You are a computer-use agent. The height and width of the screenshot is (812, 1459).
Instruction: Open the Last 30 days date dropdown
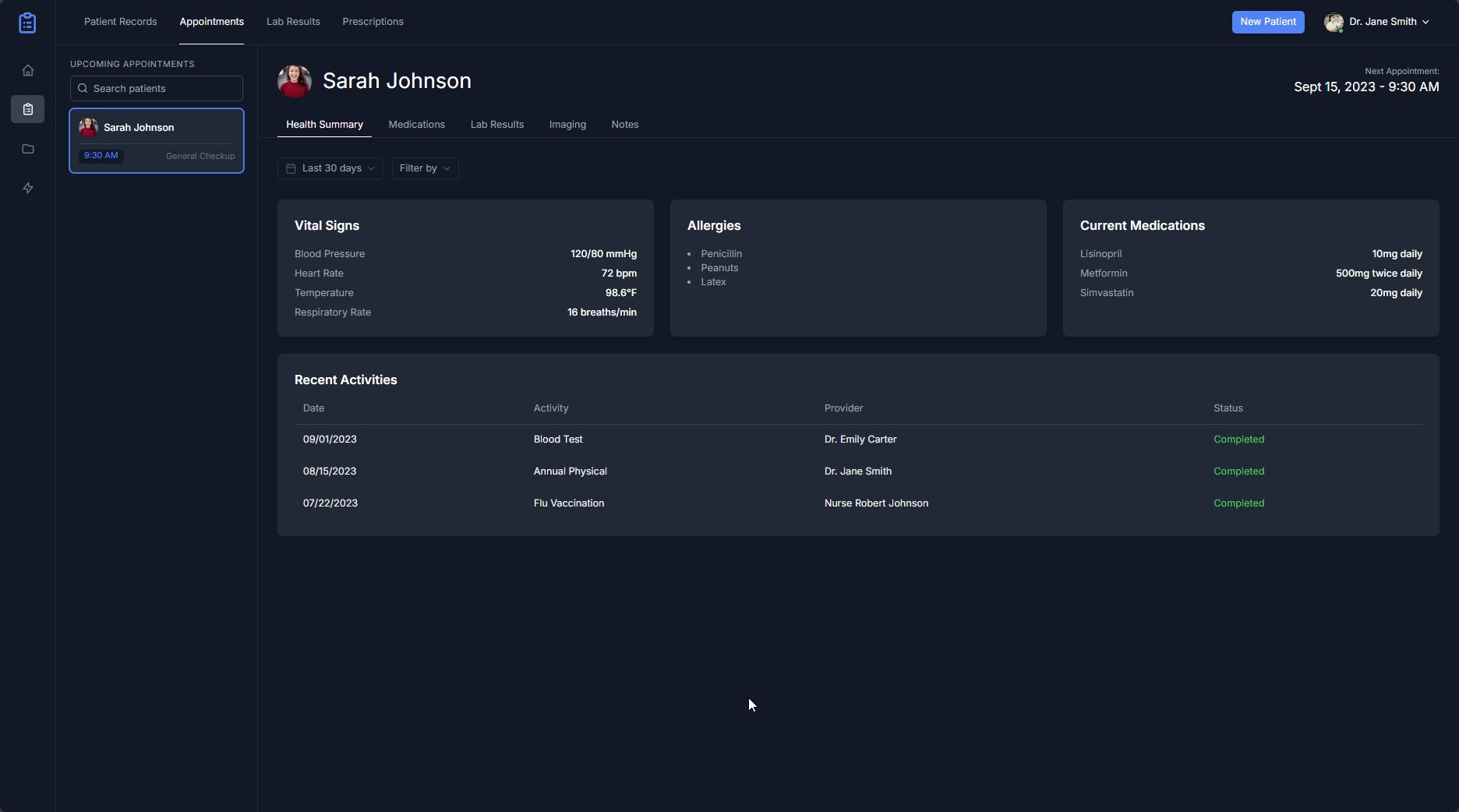point(330,168)
